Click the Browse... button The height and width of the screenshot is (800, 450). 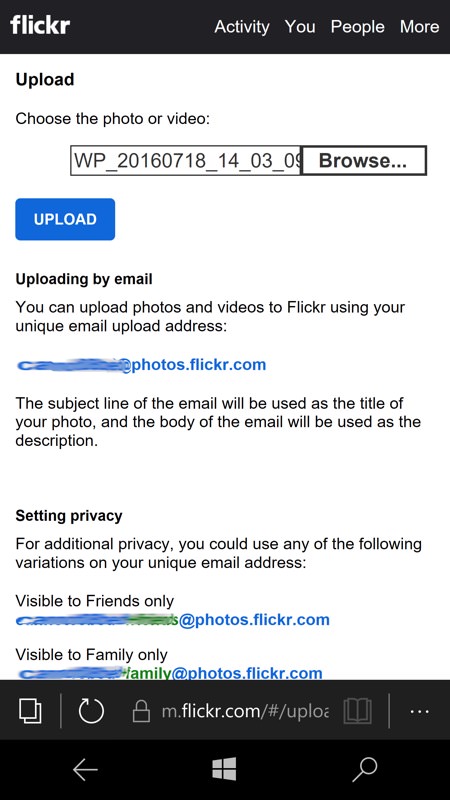pos(363,161)
